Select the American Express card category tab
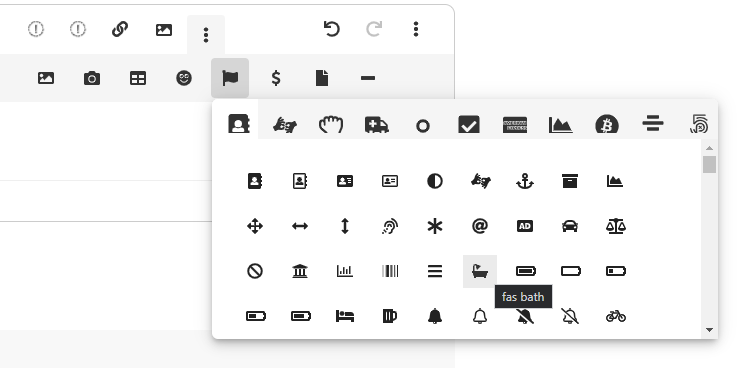The height and width of the screenshot is (384, 752). coord(515,125)
